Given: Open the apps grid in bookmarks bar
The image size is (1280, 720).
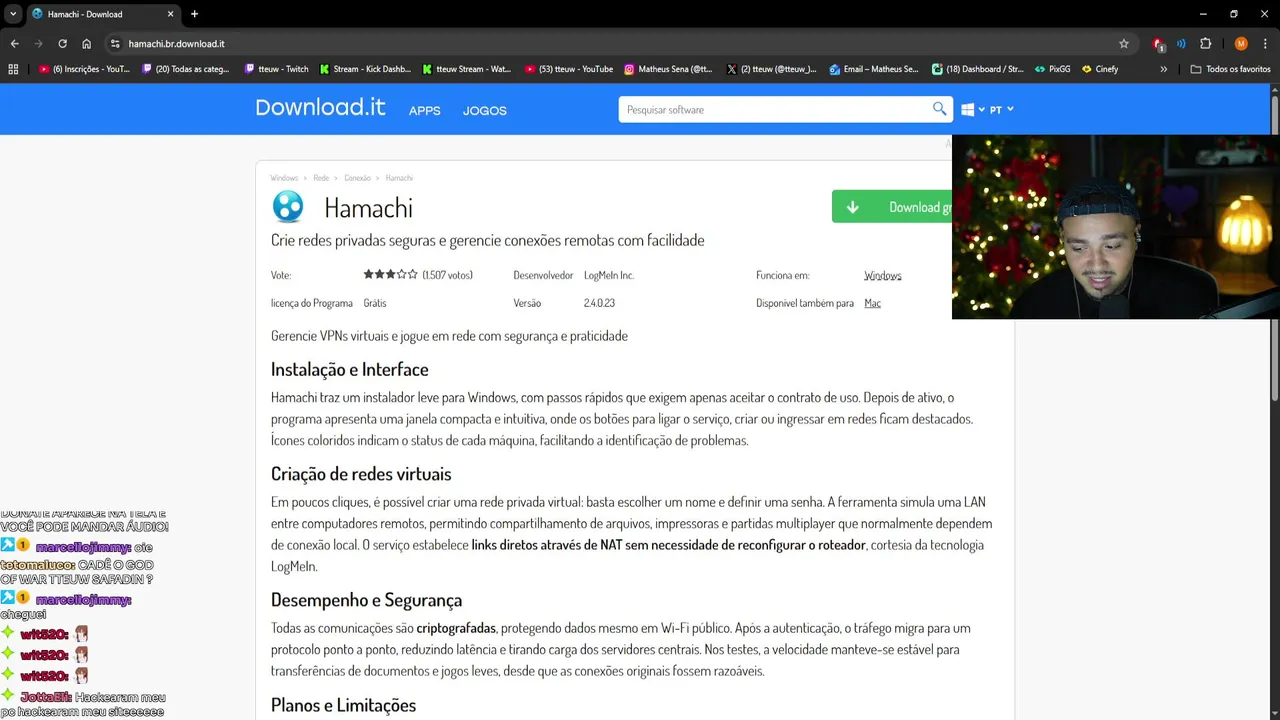Looking at the screenshot, I should coord(13,69).
